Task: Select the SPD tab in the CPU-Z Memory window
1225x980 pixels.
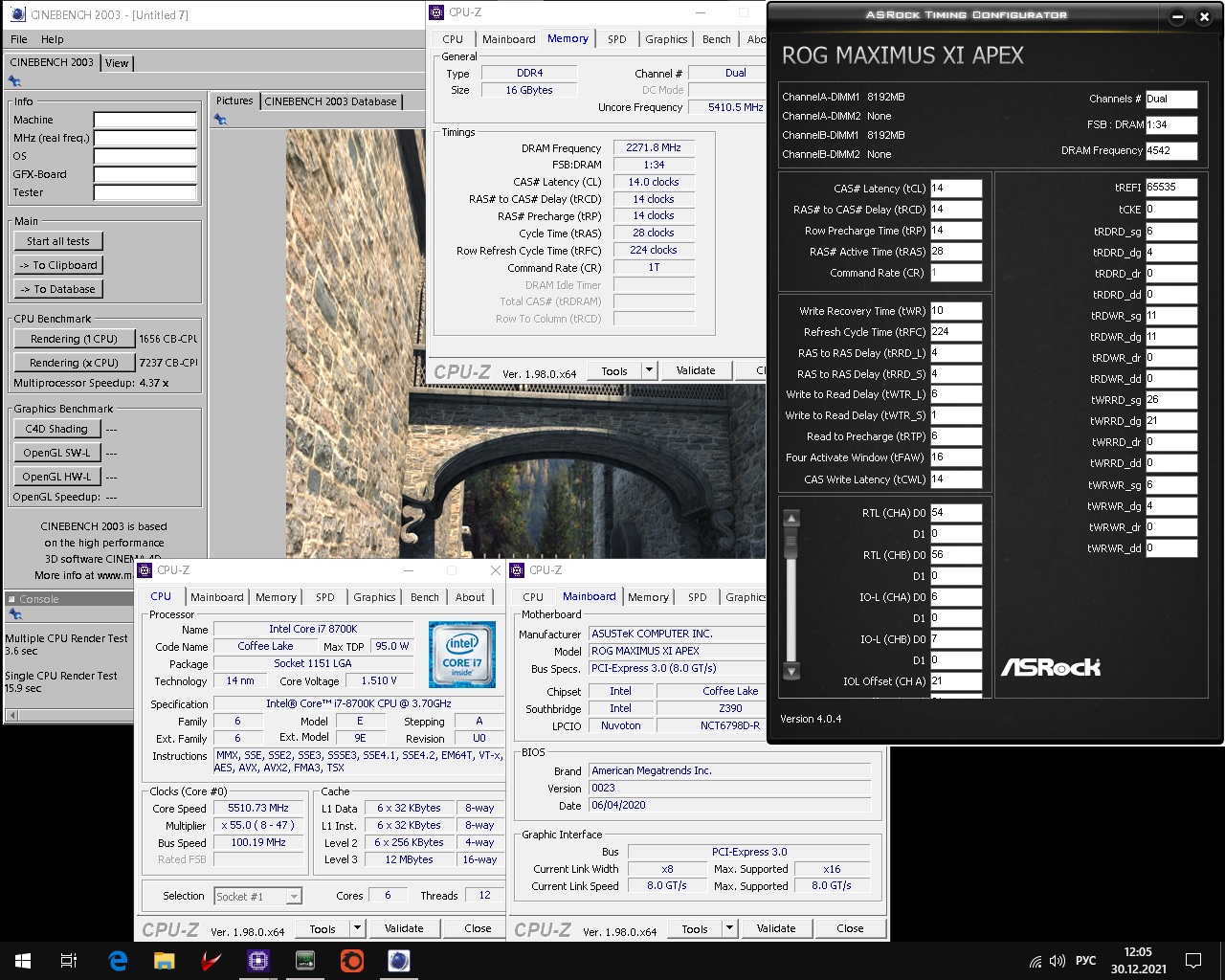Action: [617, 39]
